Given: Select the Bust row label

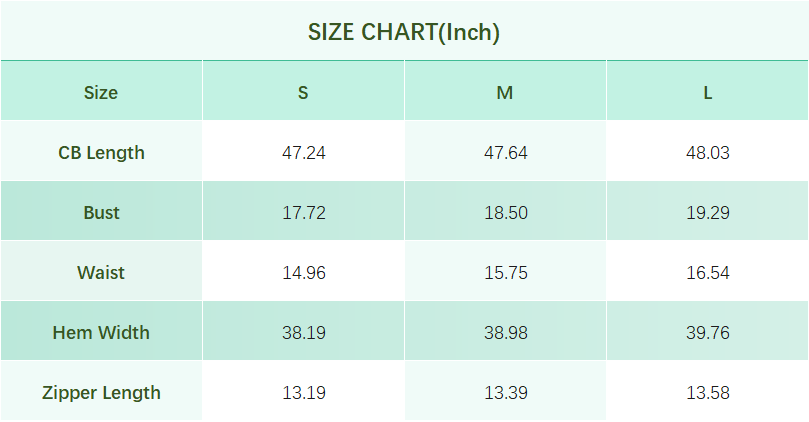Looking at the screenshot, I should point(101,213).
